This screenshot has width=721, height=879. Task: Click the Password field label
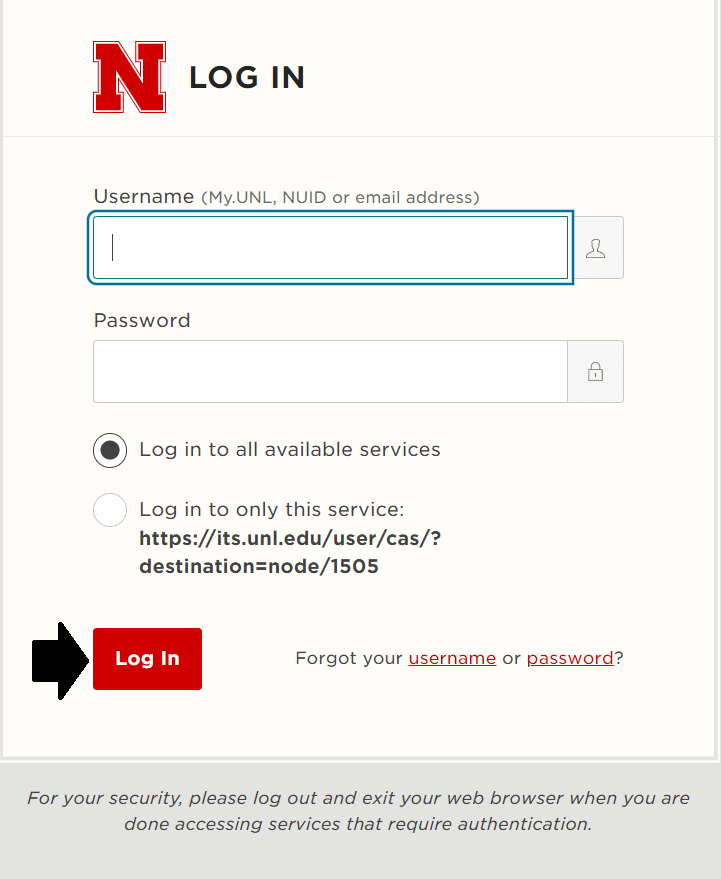point(142,320)
